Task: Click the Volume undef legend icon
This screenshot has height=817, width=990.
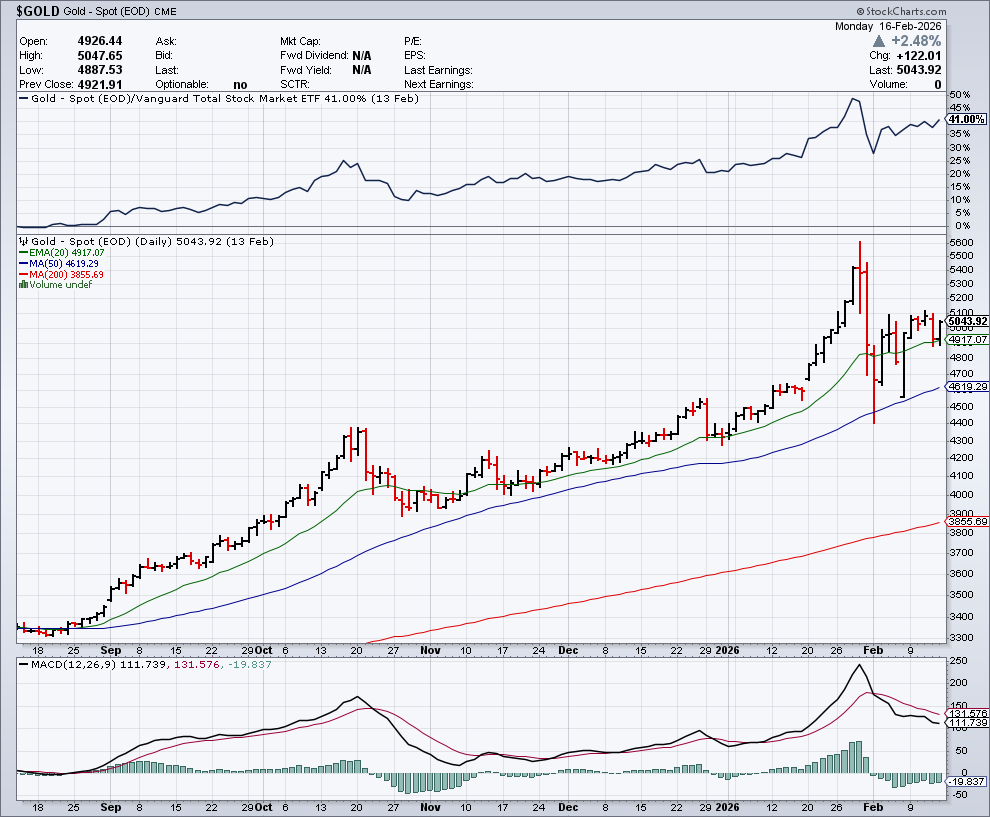Action: [24, 285]
